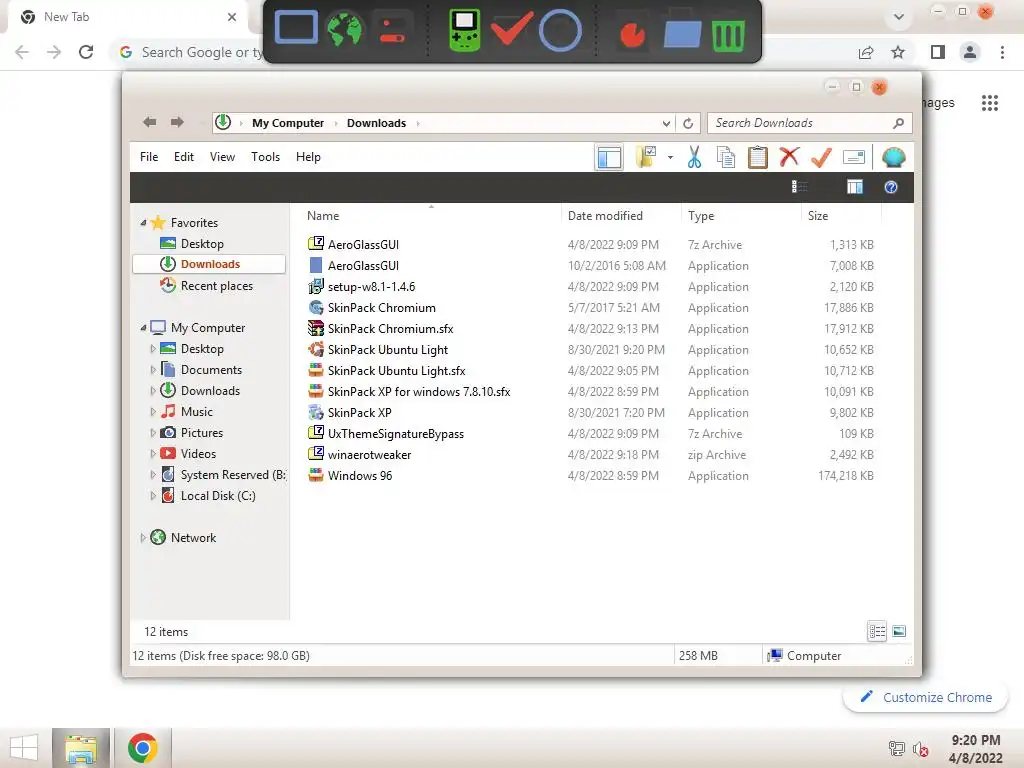Refresh the Downloads folder view
This screenshot has width=1024, height=768.
688,123
